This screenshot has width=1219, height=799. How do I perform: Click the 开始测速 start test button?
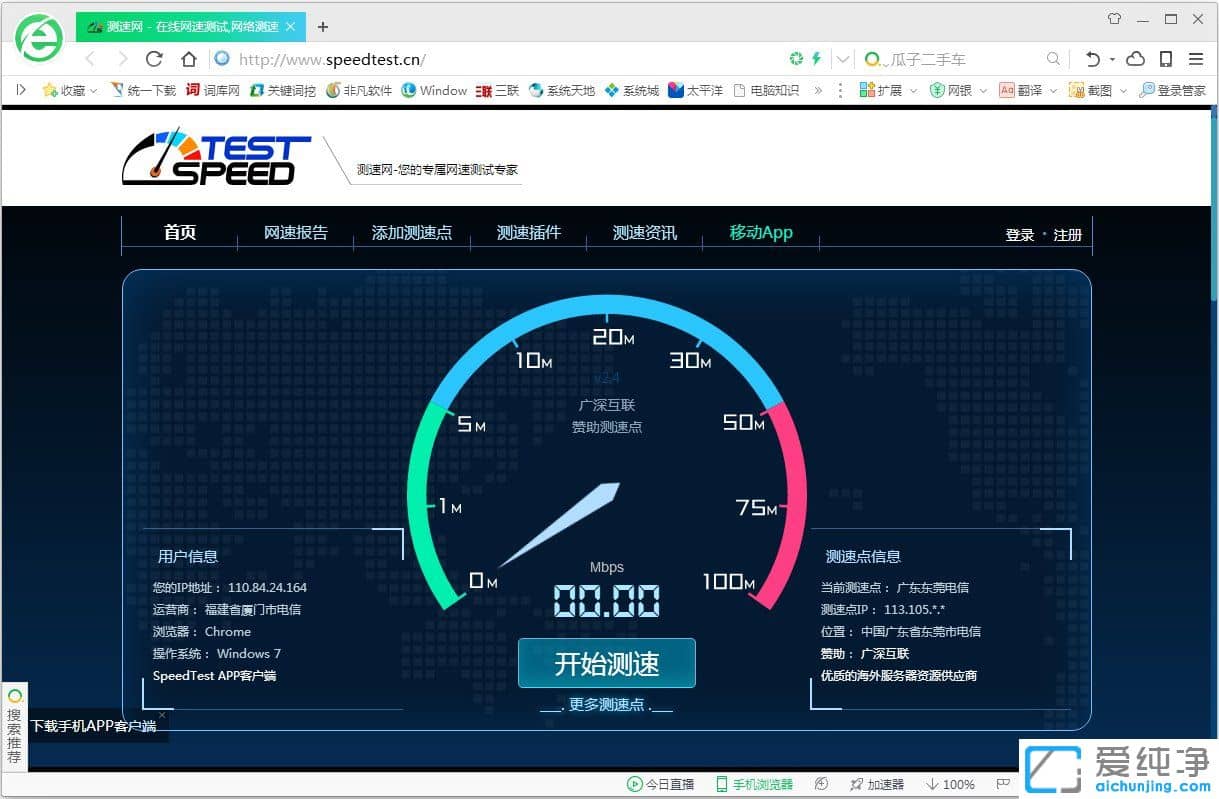(x=606, y=663)
